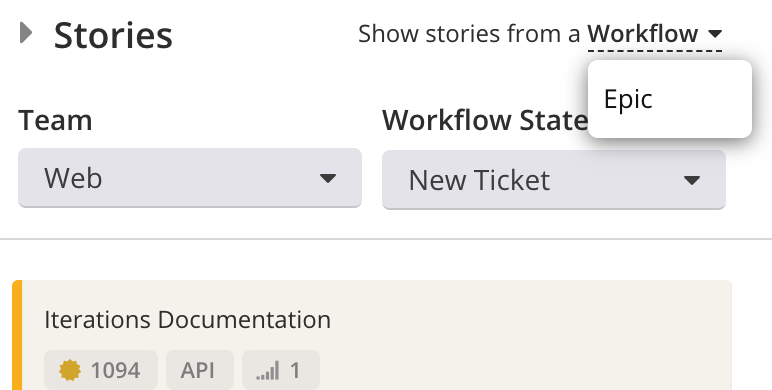Click the estimate bars icon
The width and height of the screenshot is (772, 390).
click(x=268, y=371)
